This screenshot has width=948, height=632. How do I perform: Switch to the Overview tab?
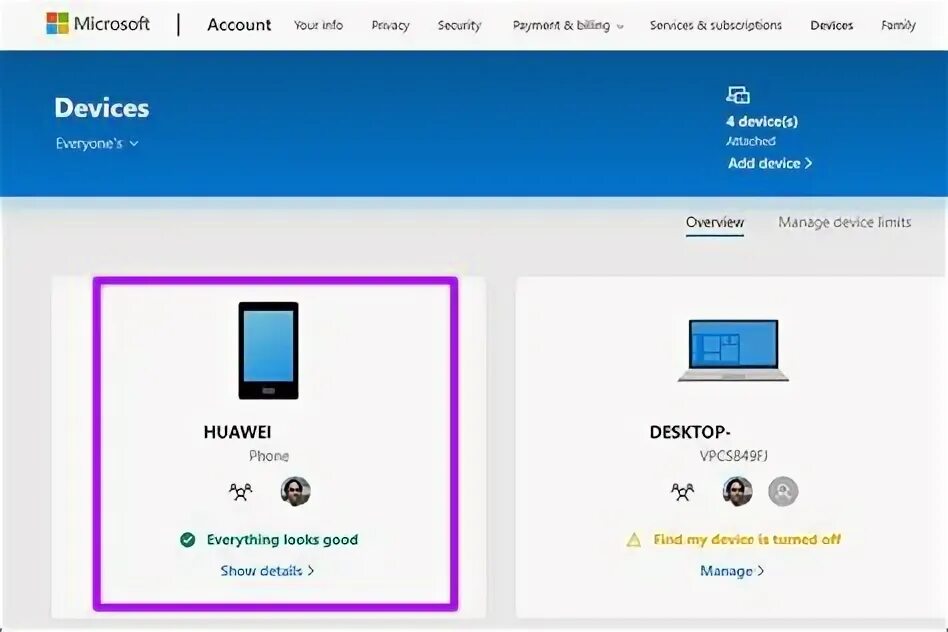click(x=715, y=222)
